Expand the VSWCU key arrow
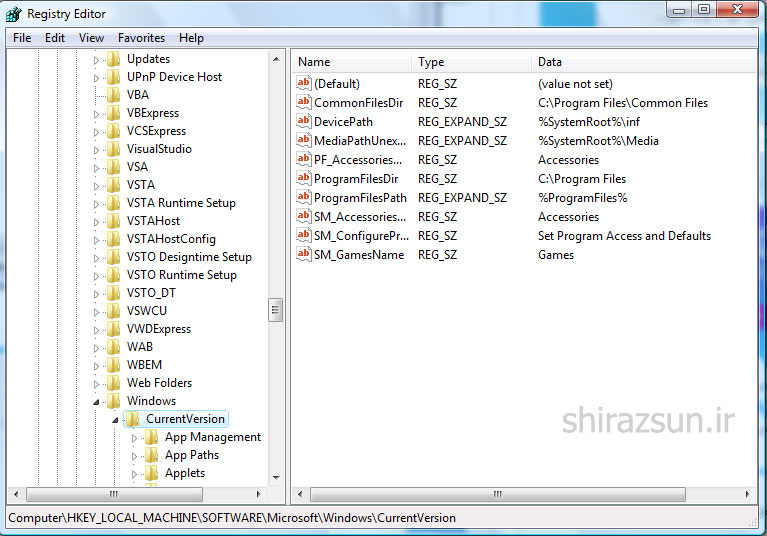The image size is (767, 536). (x=96, y=312)
